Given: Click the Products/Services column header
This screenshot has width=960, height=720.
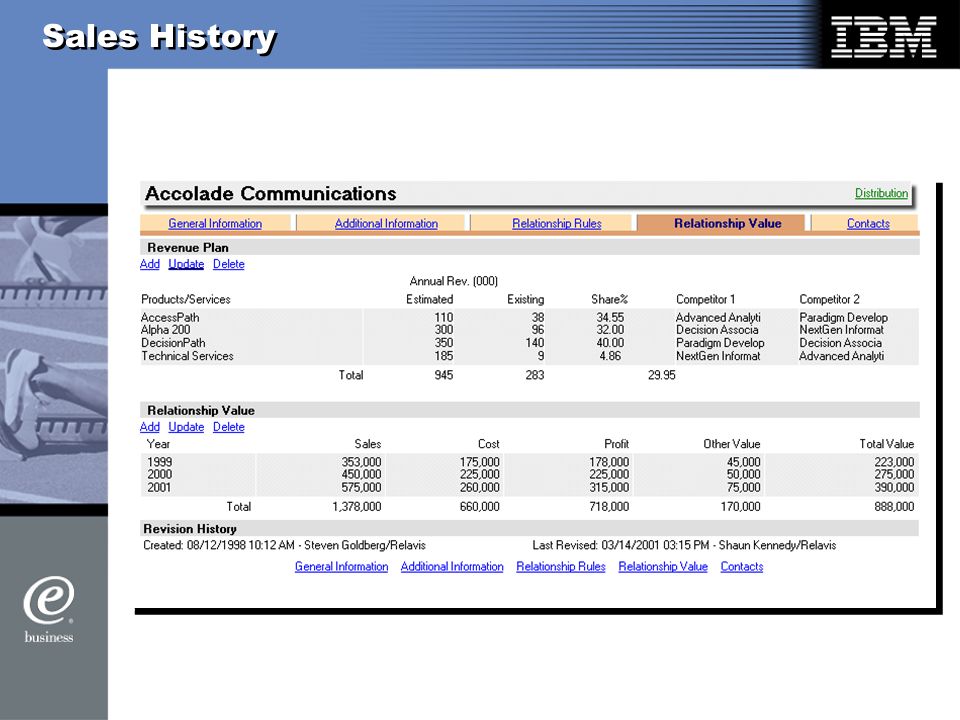Looking at the screenshot, I should 186,299.
